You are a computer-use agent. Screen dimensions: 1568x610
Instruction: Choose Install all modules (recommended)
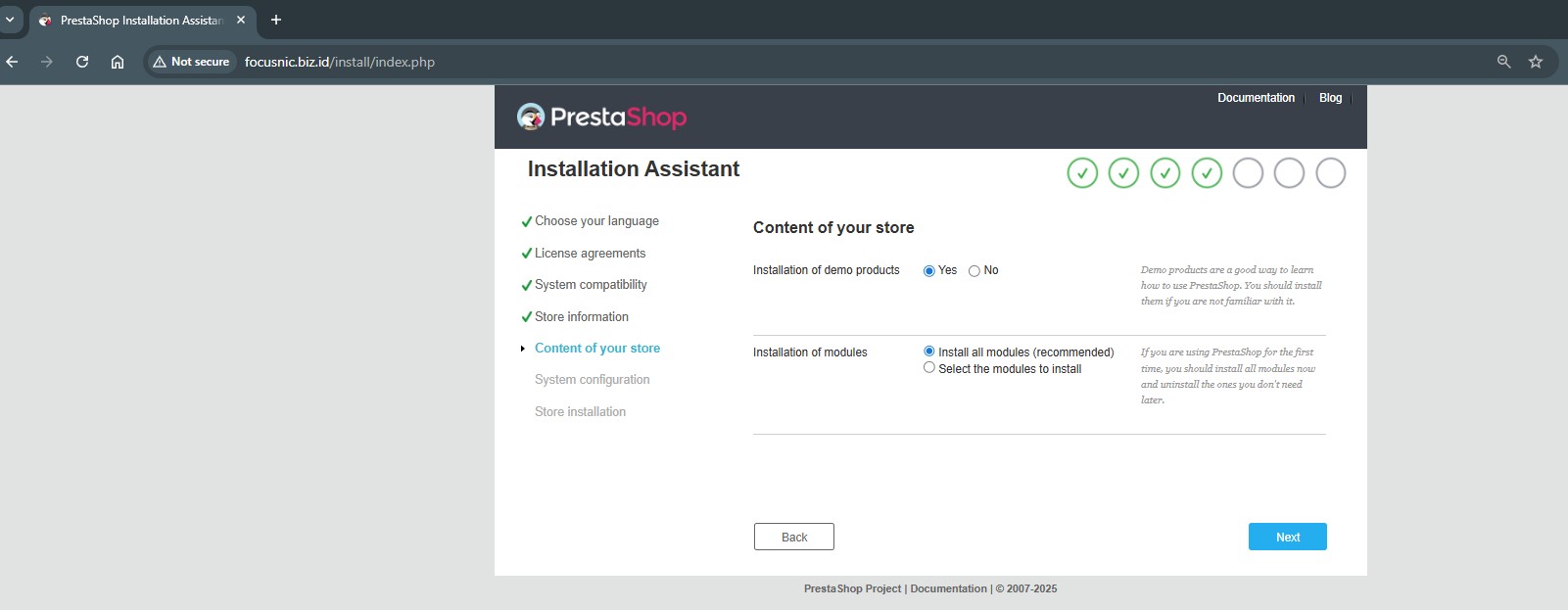[929, 352]
